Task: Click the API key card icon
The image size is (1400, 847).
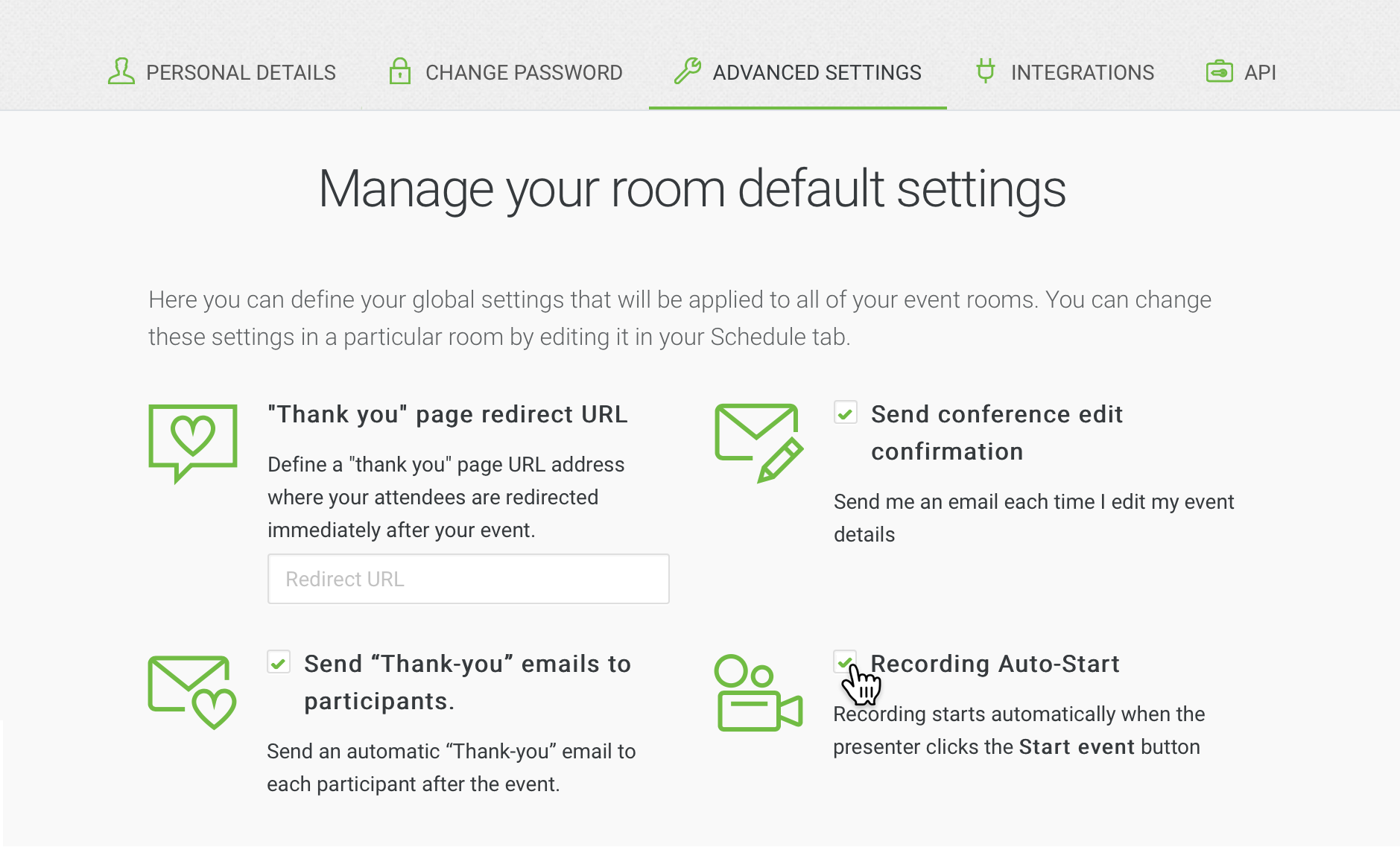Action: 1219,72
